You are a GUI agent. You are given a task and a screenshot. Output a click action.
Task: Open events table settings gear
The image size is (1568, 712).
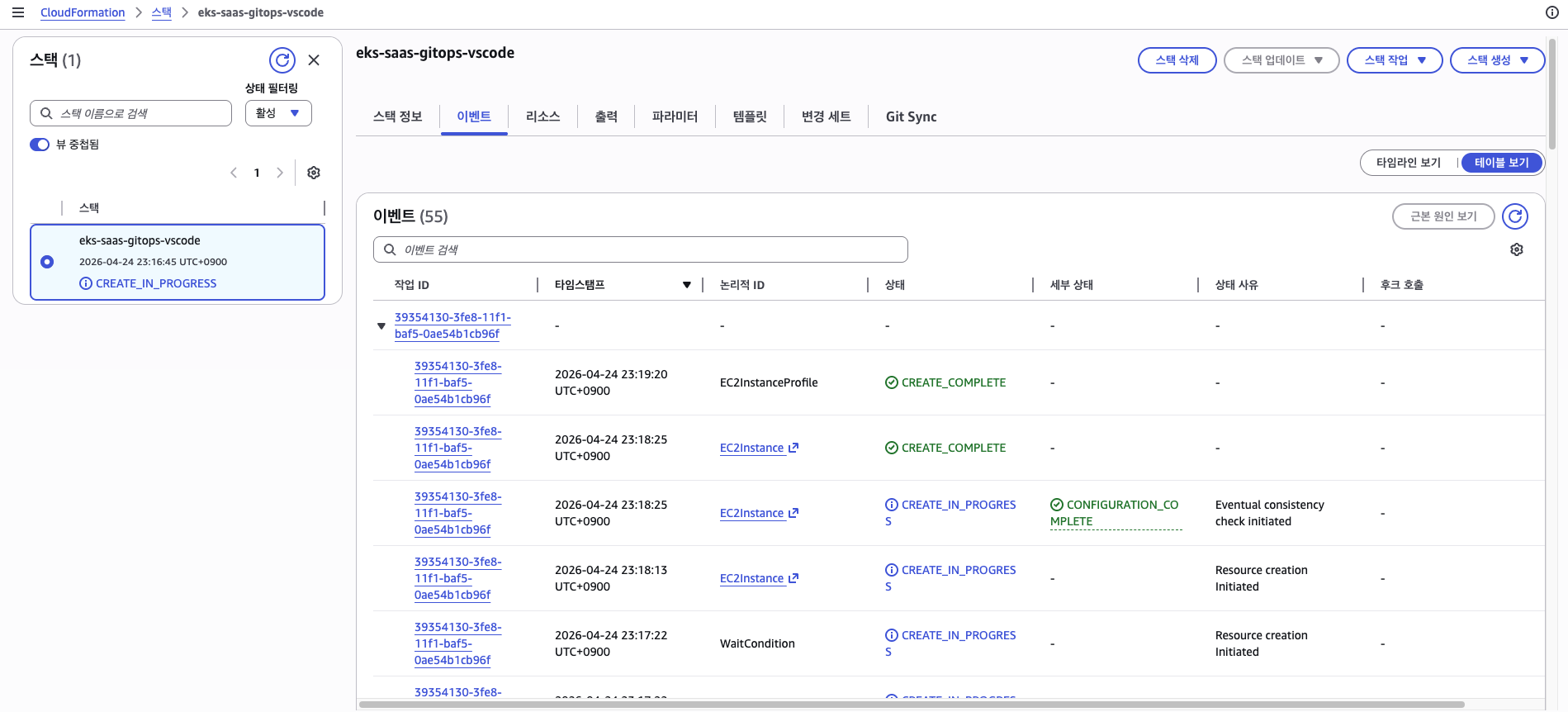[1516, 249]
